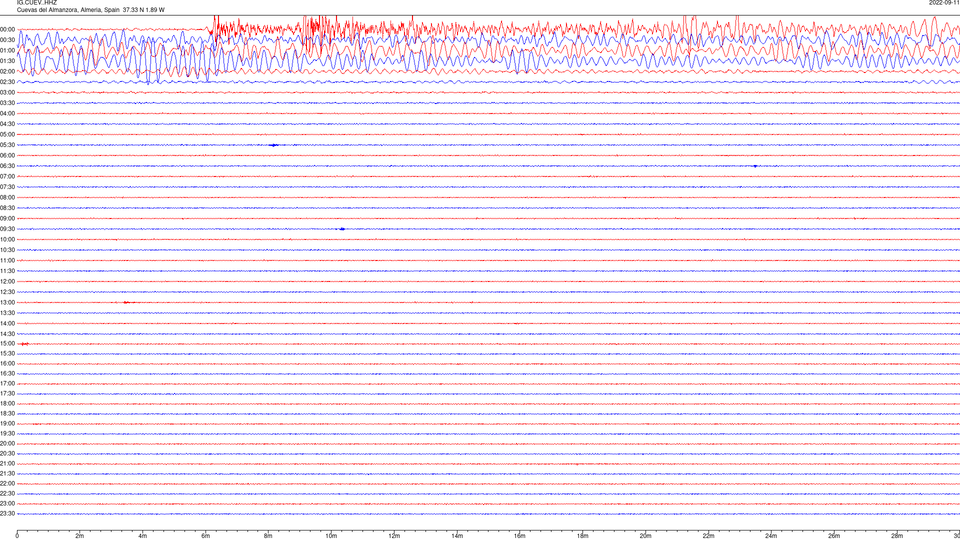Select the 22:00 trace time label
The height and width of the screenshot is (540, 960).
[7, 484]
